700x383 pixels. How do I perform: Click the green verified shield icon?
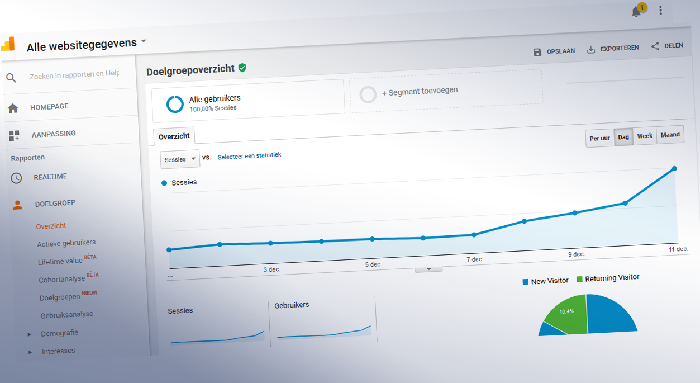tap(242, 67)
